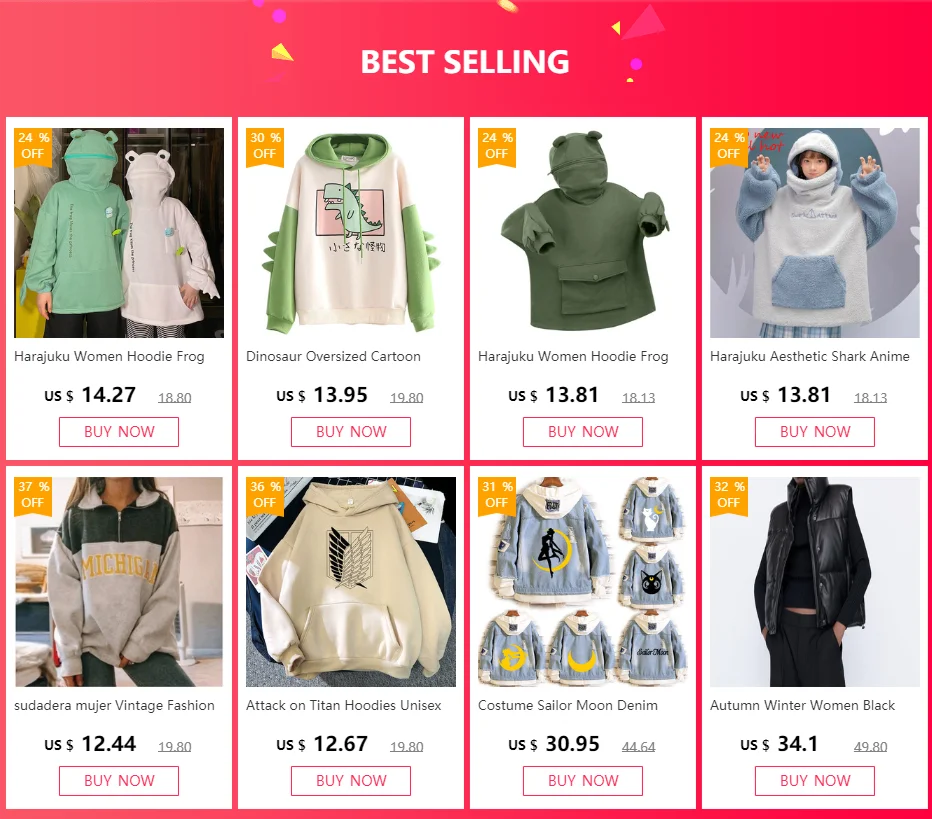Buy the sudadera mujer Vintage sweatshirt

[x=119, y=781]
